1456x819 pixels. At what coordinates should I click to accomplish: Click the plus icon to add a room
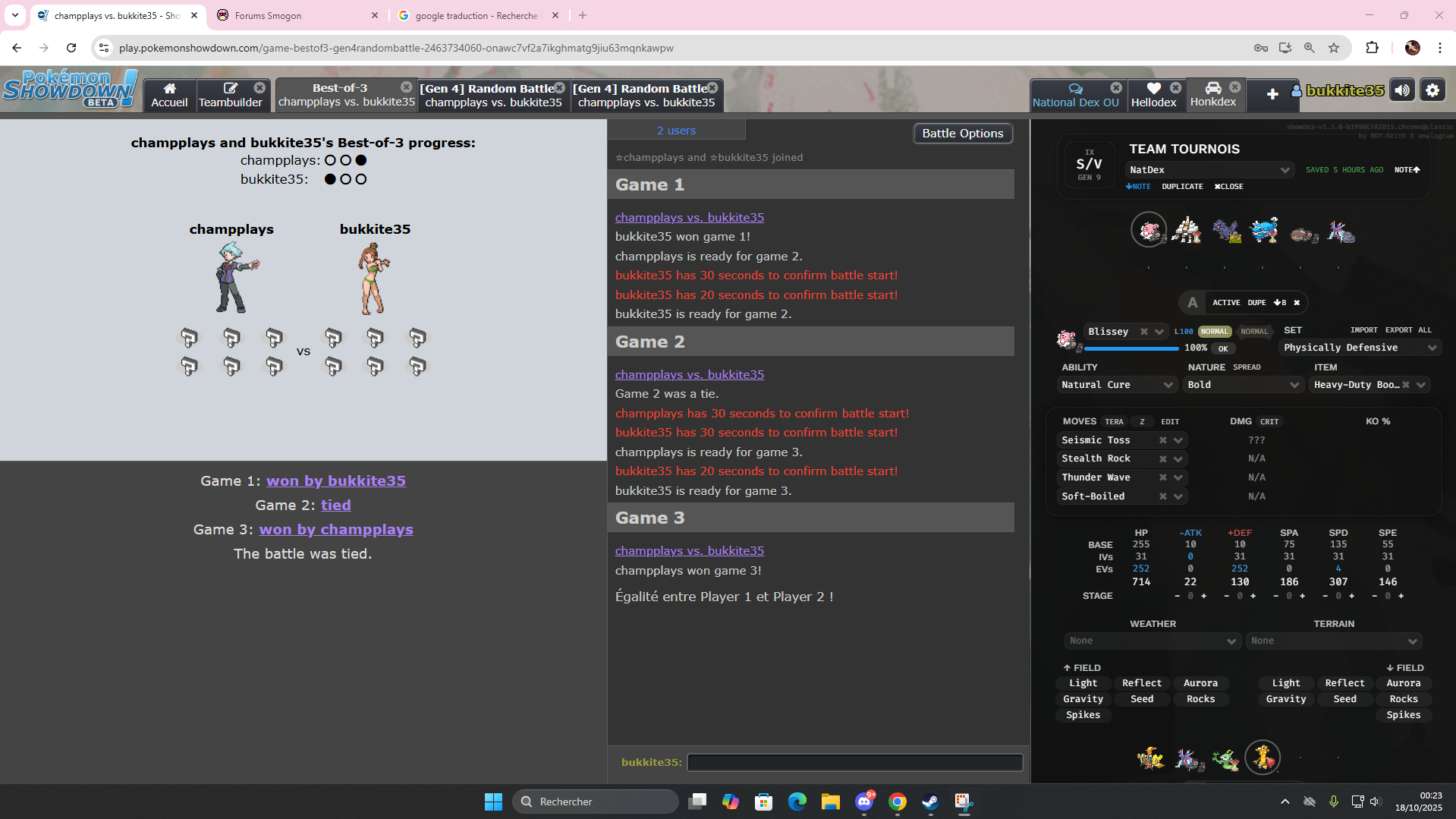(1272, 94)
